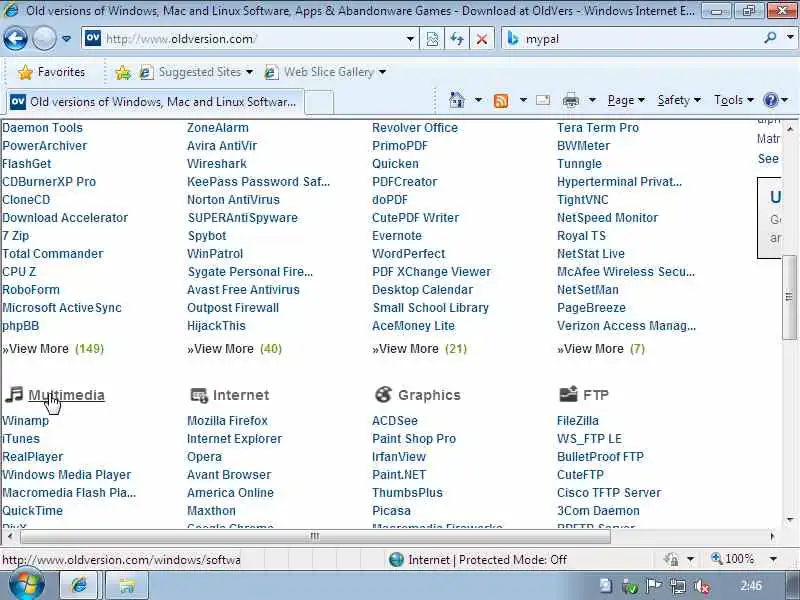Screen dimensions: 800x600
Task: Click the Action Center flag tray icon
Action: point(654,586)
